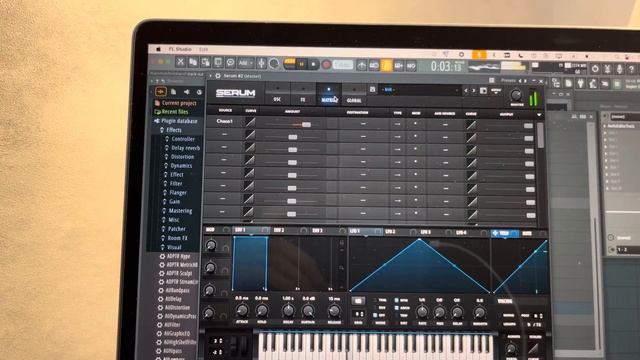640x360 pixels.
Task: Click Serum's MASTER volume knob
Action: (516, 95)
